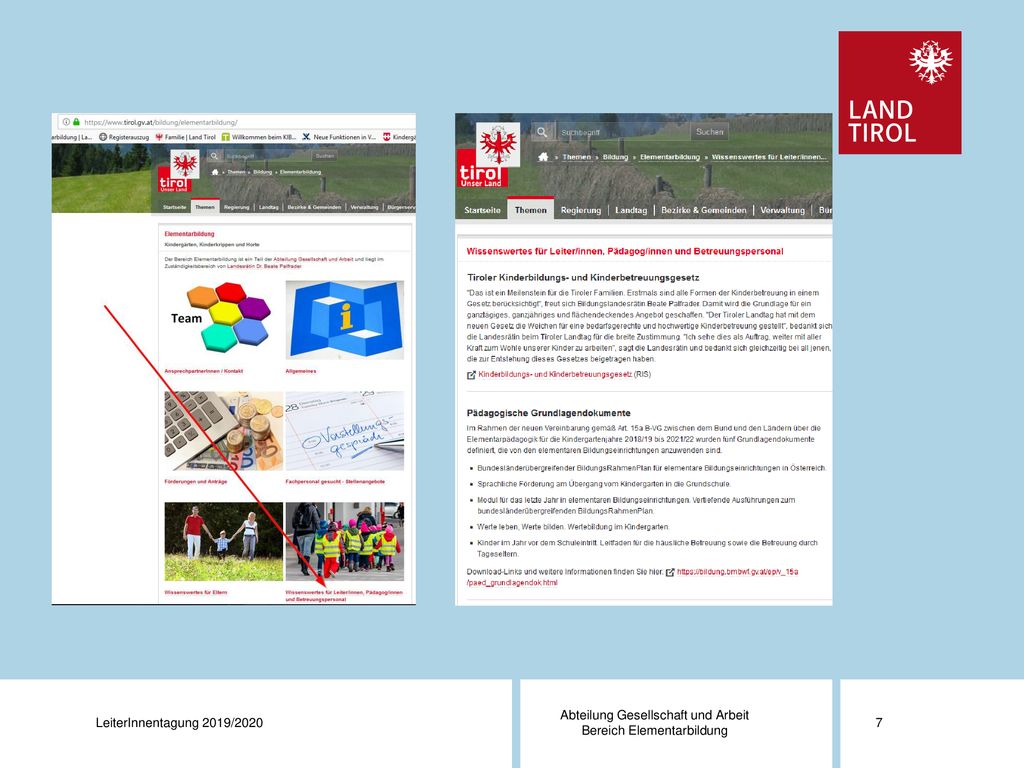This screenshot has height=768, width=1024.
Task: Follow the Abteilung Gesellschaft und Arbeit link
Action: [313, 259]
